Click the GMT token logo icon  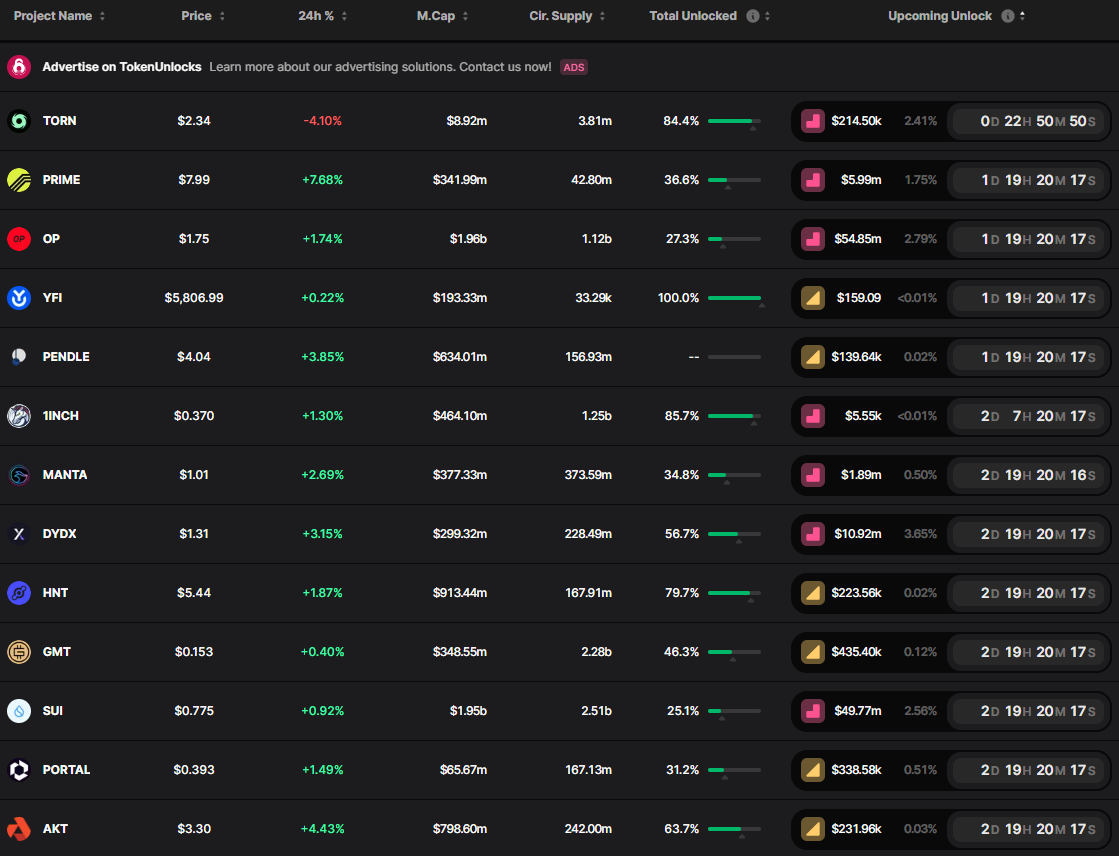(x=19, y=652)
